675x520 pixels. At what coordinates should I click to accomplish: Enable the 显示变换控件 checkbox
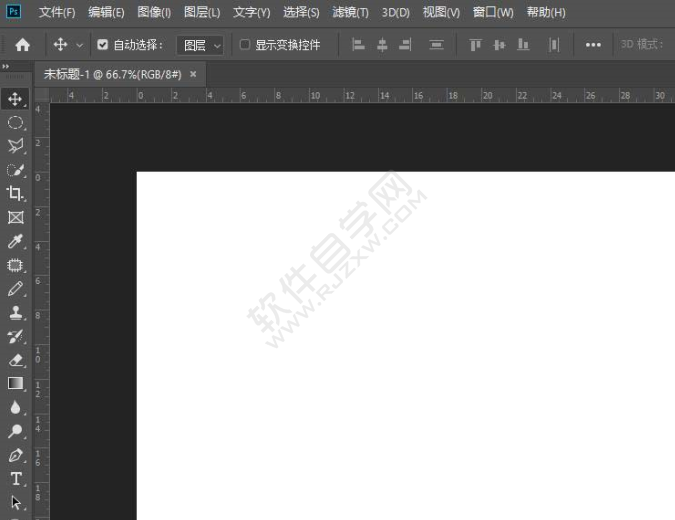point(245,45)
